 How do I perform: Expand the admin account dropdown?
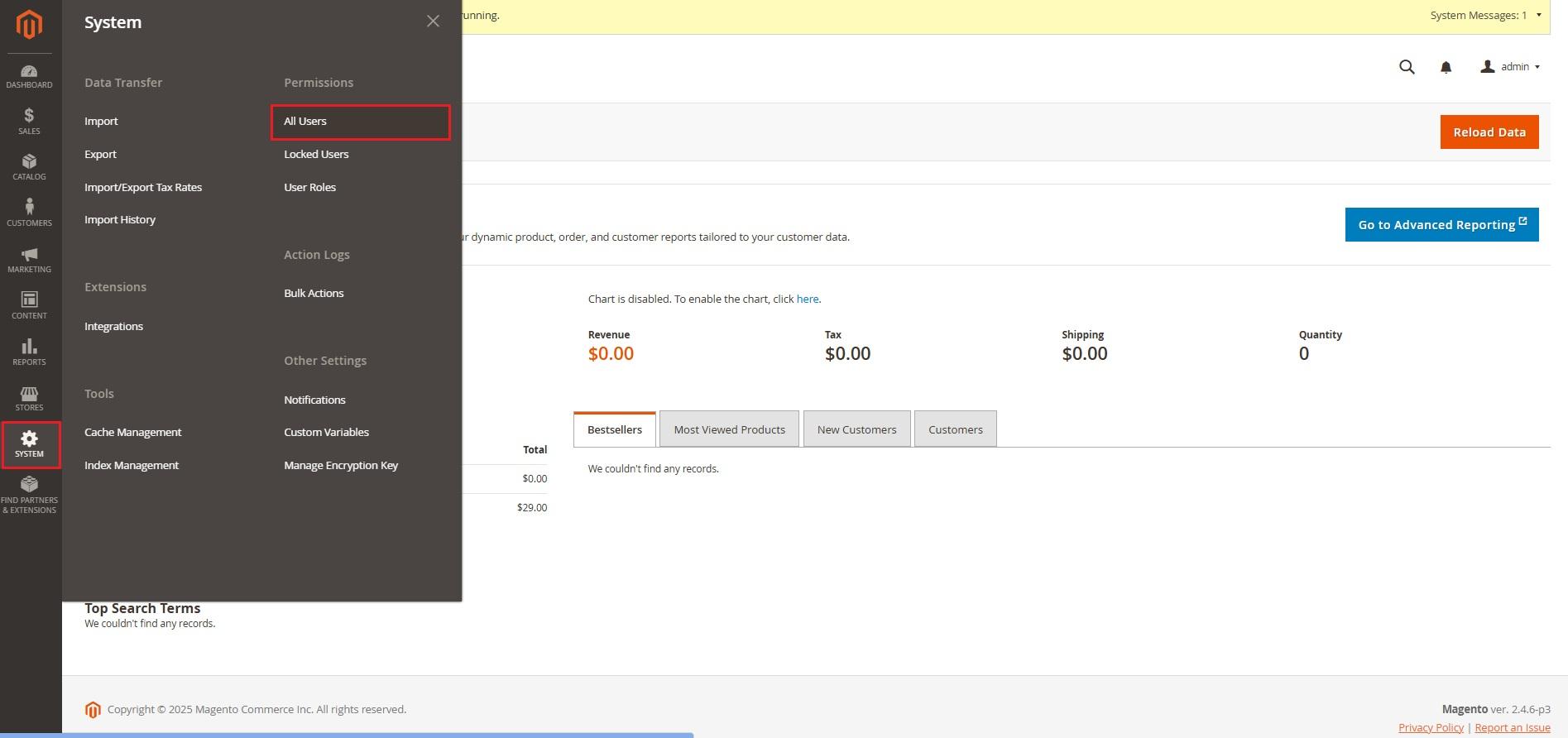(x=1510, y=67)
